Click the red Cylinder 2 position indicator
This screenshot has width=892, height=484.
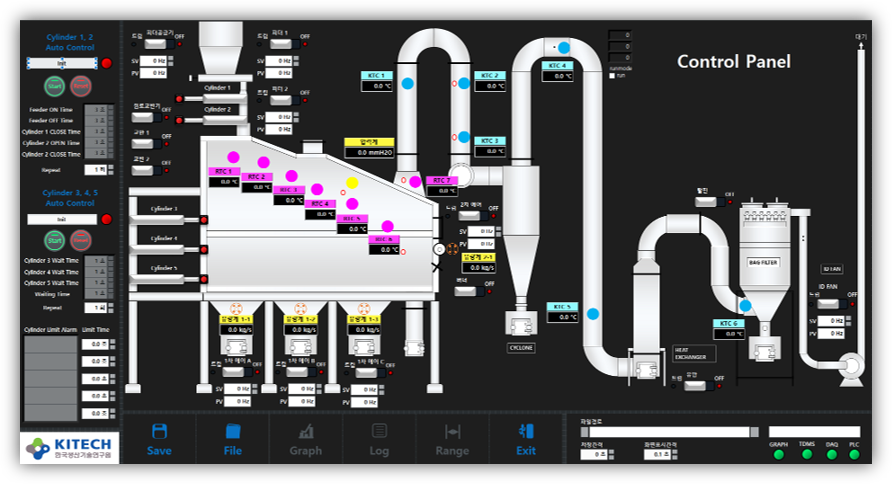[x=179, y=120]
